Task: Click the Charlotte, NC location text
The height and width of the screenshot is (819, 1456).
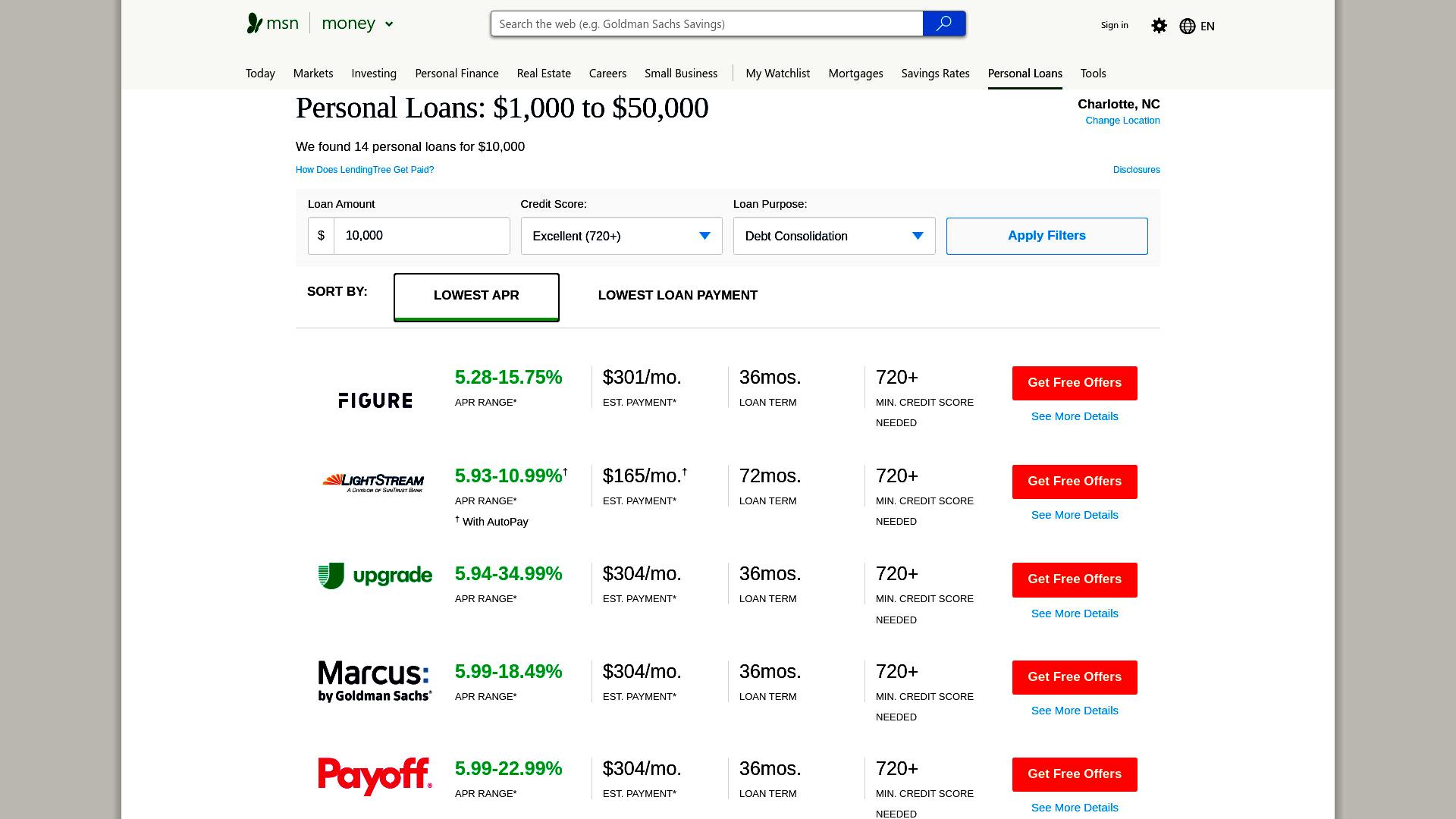Action: (1119, 105)
